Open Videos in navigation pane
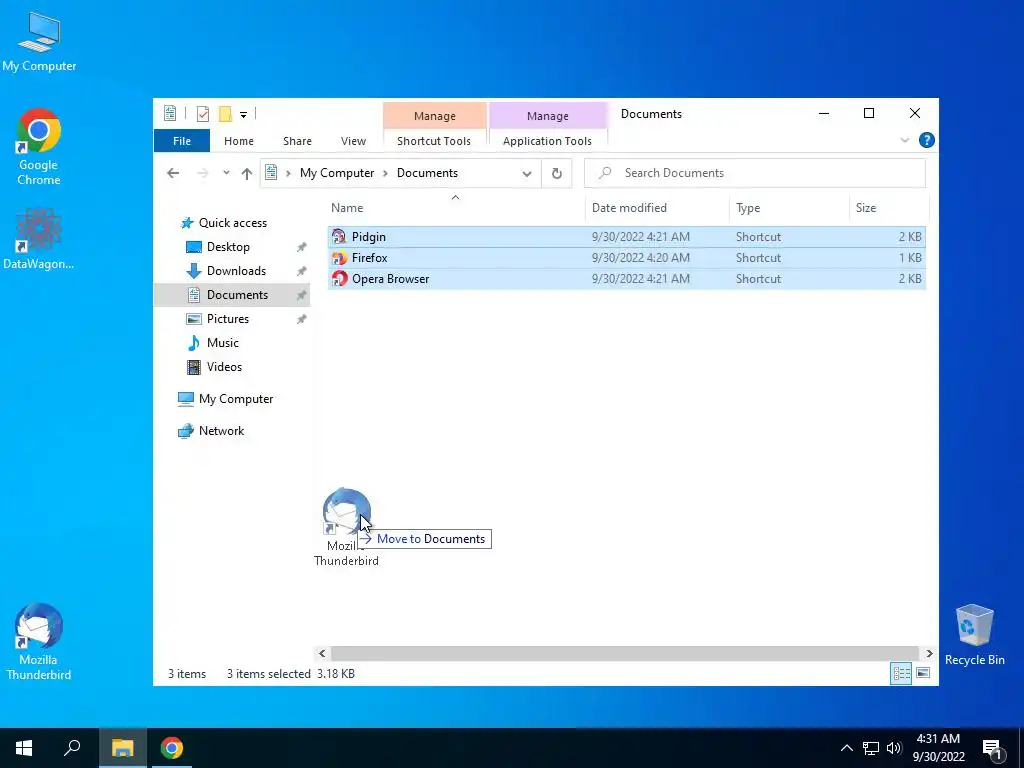The width and height of the screenshot is (1024, 768). (x=224, y=367)
